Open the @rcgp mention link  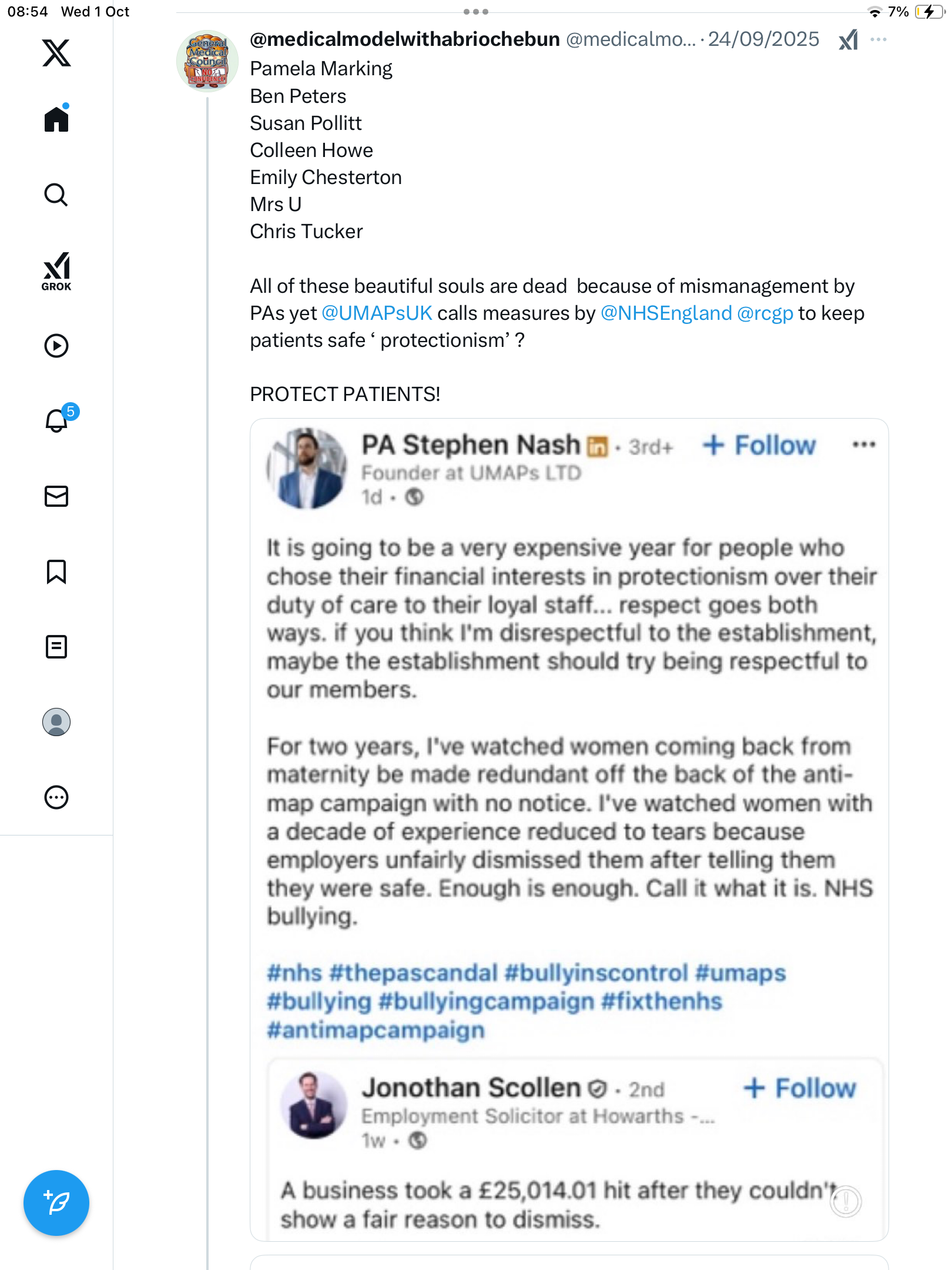pyautogui.click(x=765, y=313)
